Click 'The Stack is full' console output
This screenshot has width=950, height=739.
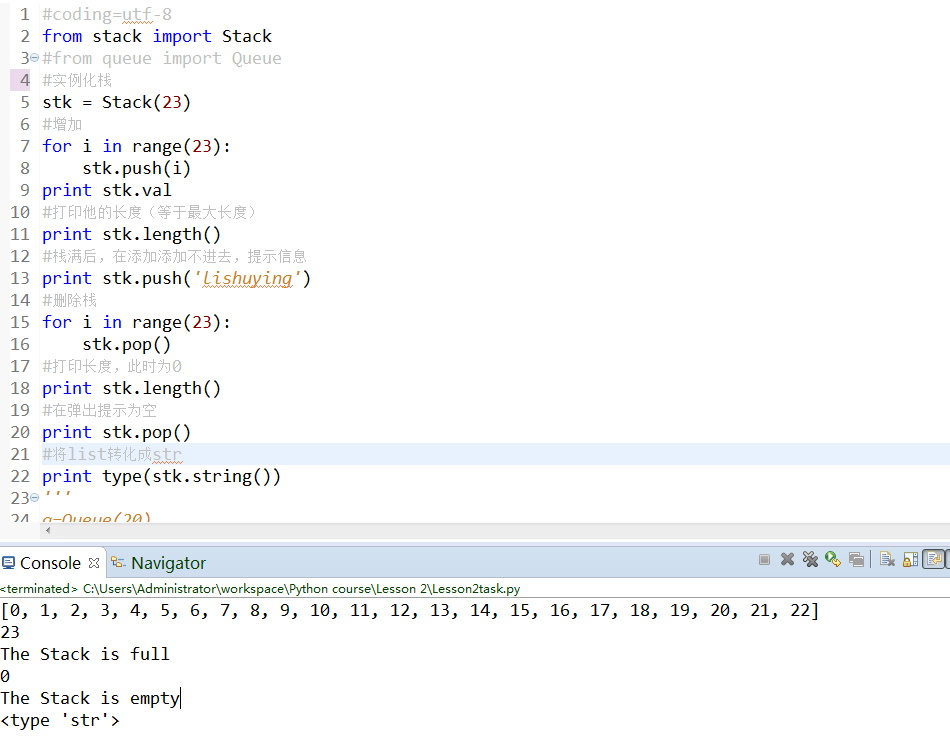85,654
